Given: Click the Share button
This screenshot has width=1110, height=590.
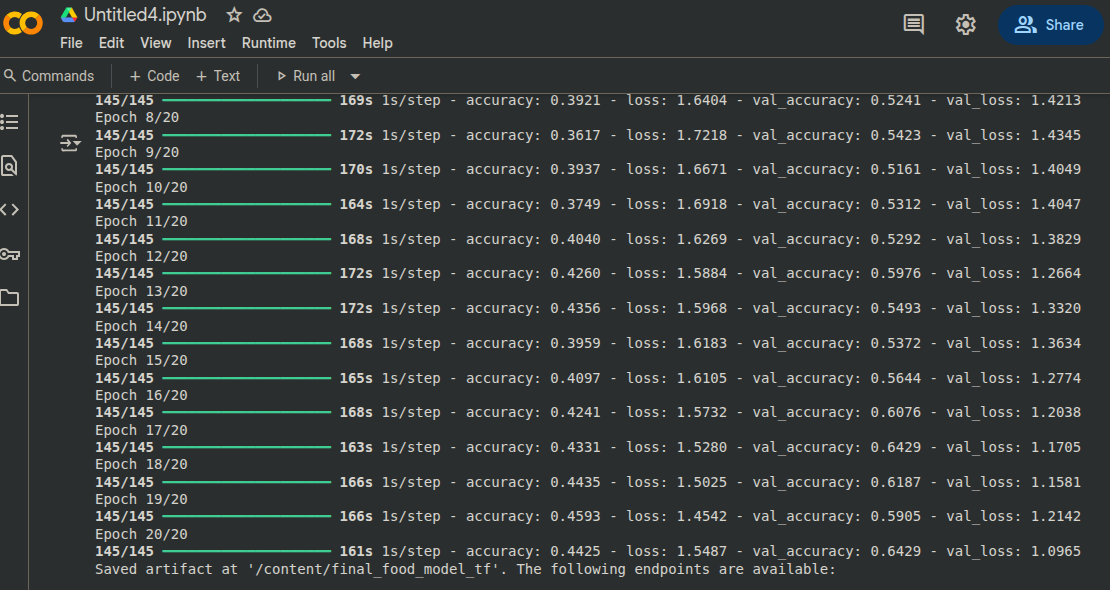Looking at the screenshot, I should 1050,25.
